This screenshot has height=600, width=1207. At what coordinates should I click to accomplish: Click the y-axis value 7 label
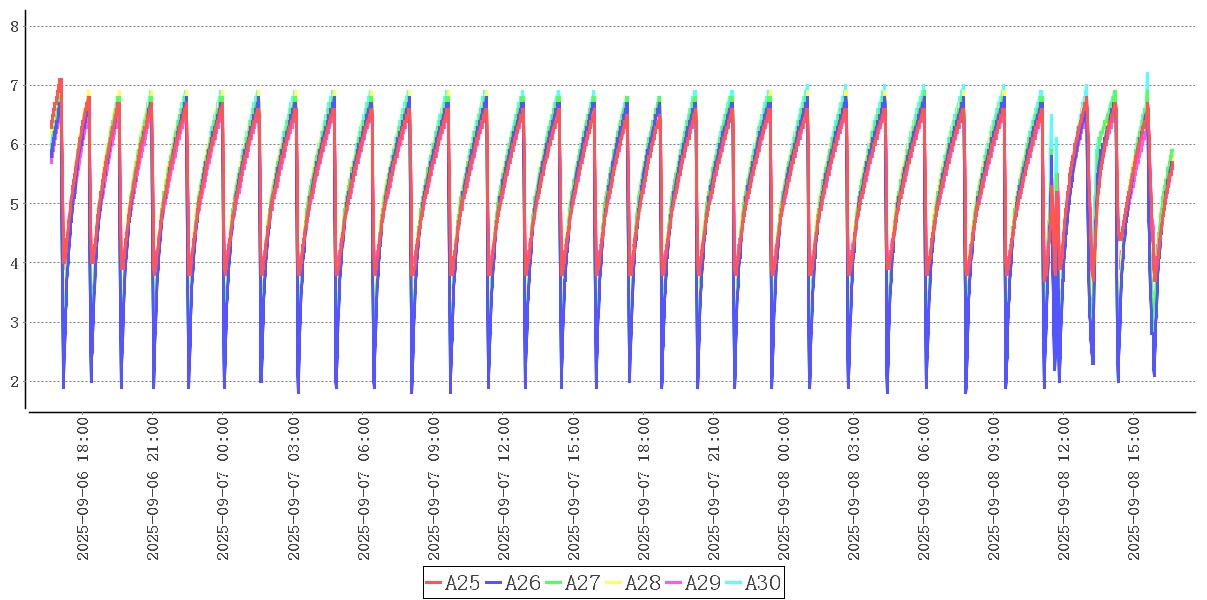tap(14, 86)
